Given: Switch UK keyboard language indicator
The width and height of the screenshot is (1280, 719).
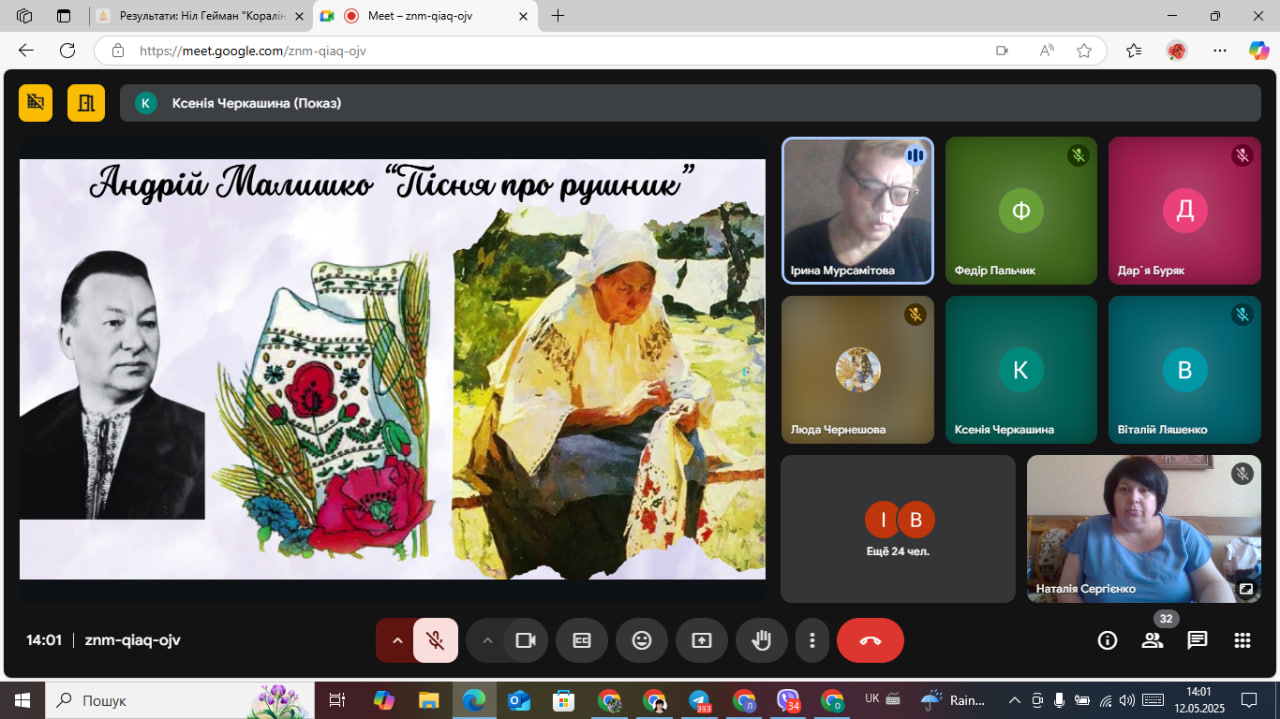Looking at the screenshot, I should click(x=872, y=698).
